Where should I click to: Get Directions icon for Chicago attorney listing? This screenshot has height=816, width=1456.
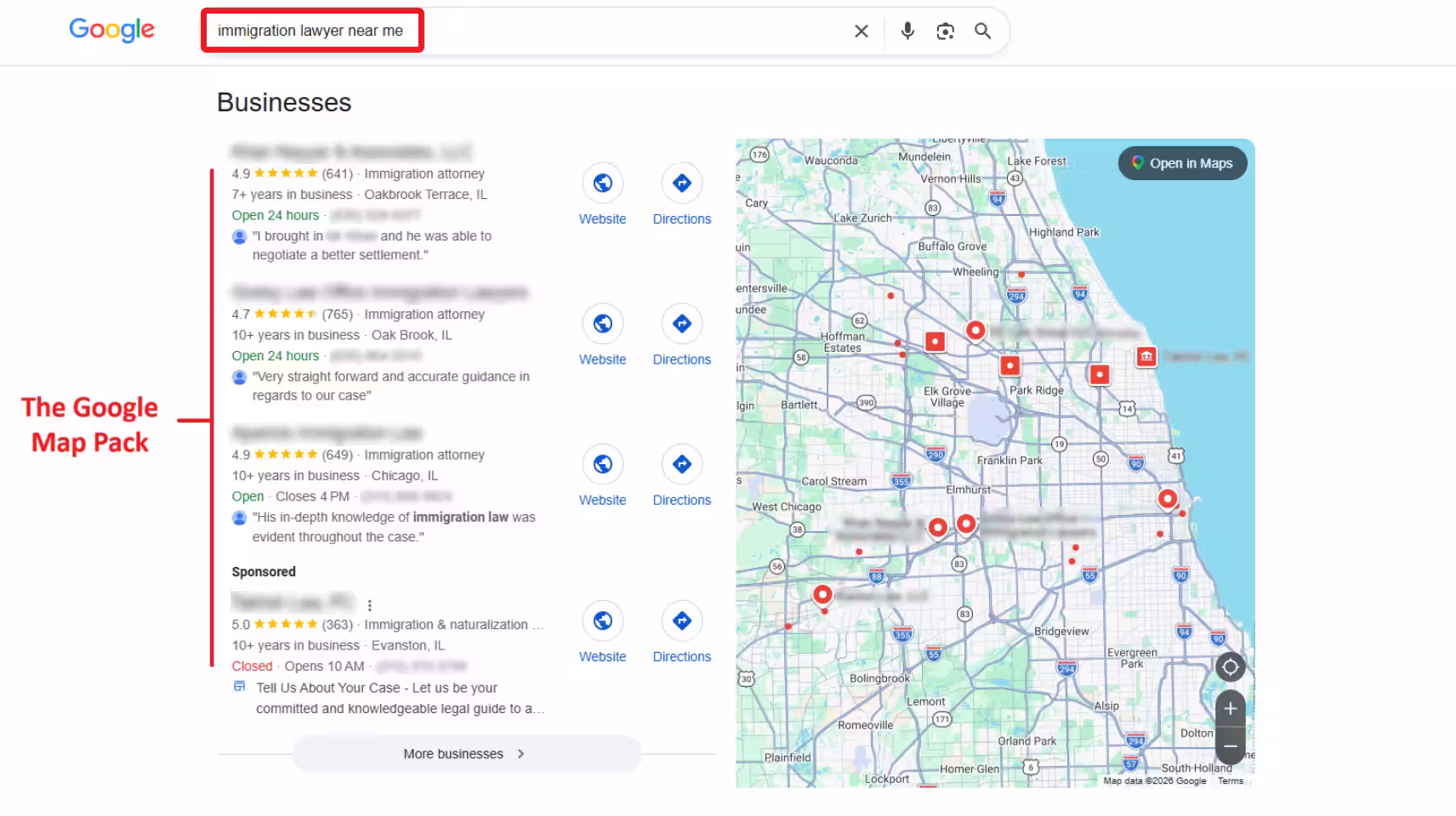pos(682,464)
